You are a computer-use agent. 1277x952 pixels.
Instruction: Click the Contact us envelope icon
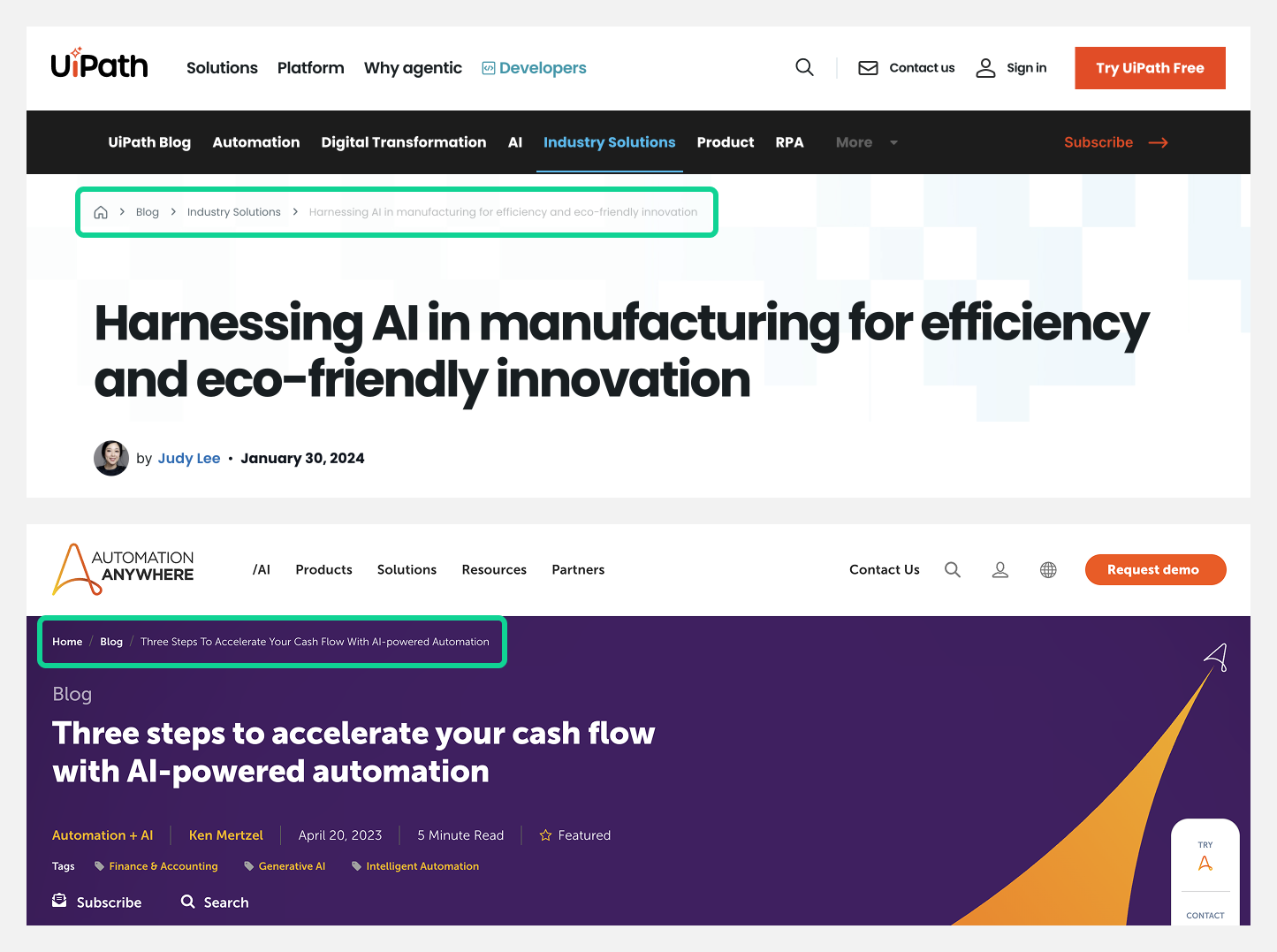coord(868,67)
